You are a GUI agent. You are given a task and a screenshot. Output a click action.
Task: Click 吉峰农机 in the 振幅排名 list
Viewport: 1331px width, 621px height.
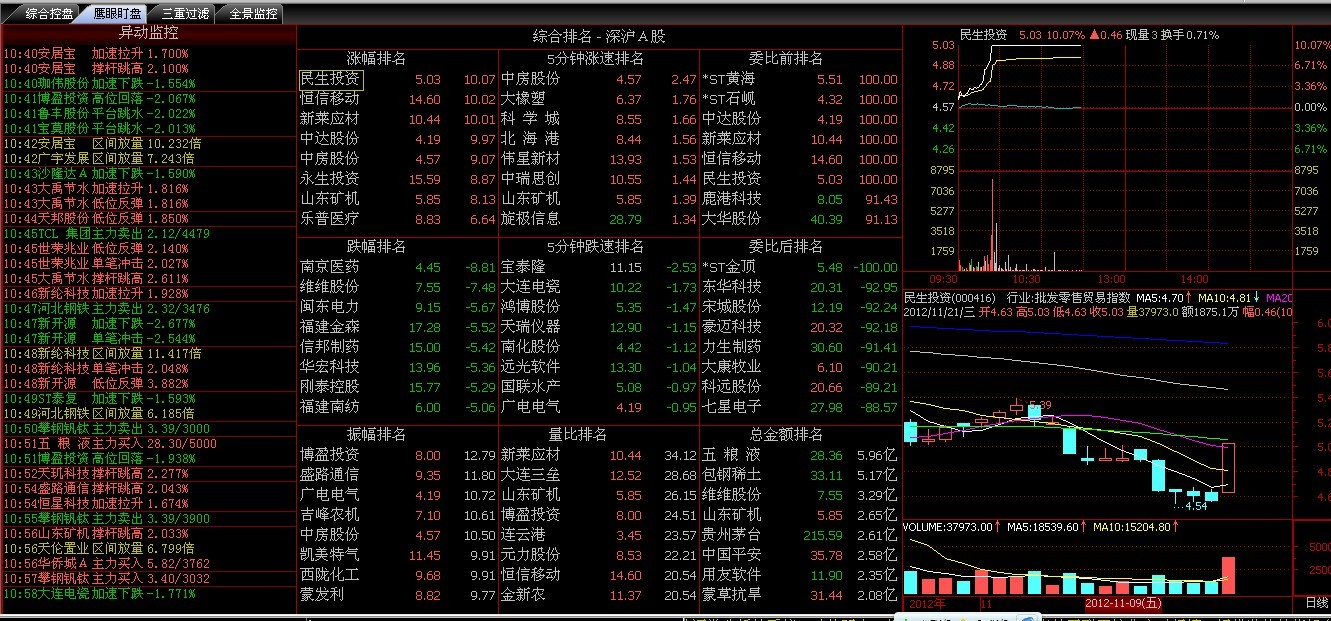330,515
